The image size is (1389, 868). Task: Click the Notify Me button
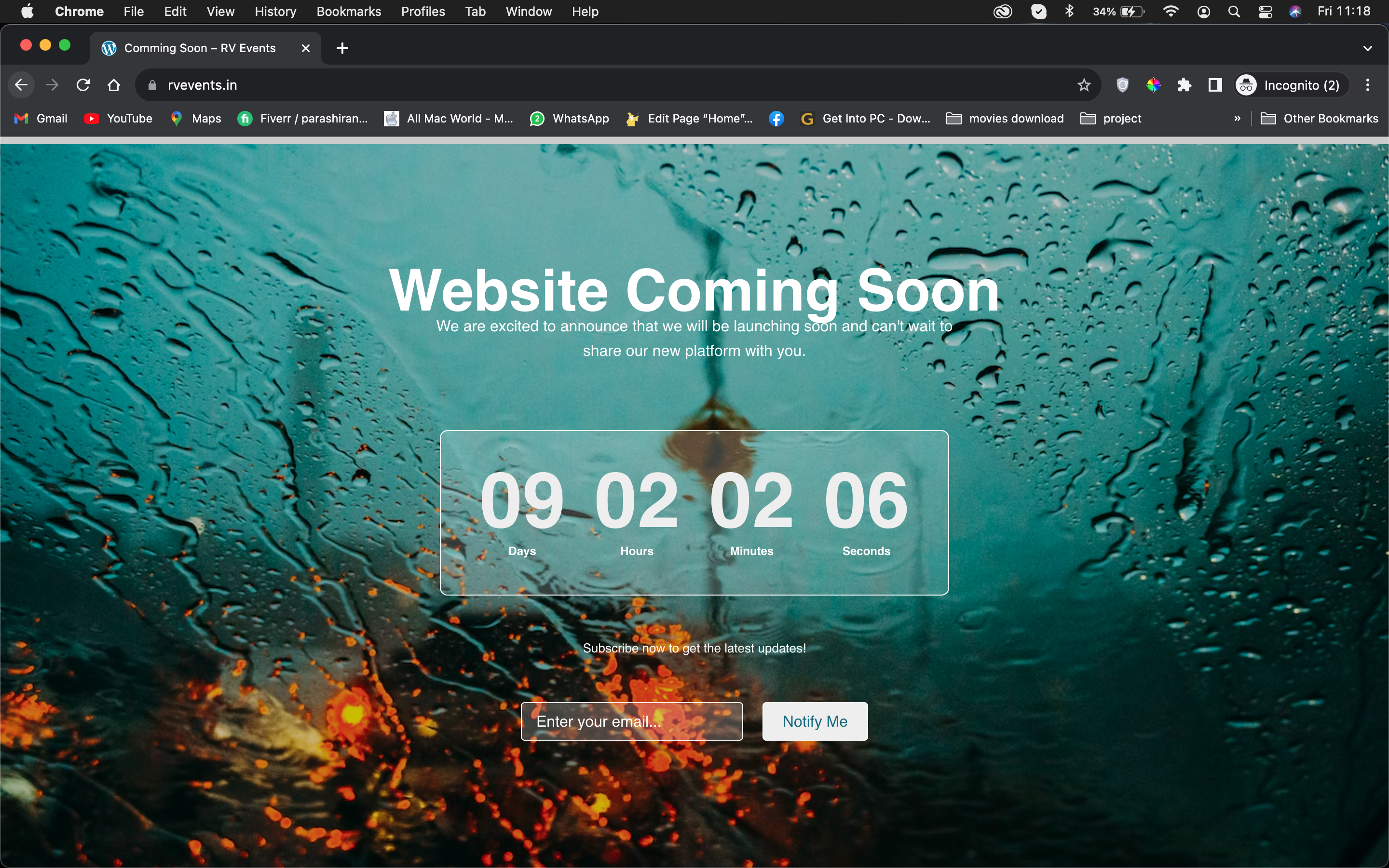click(x=815, y=721)
